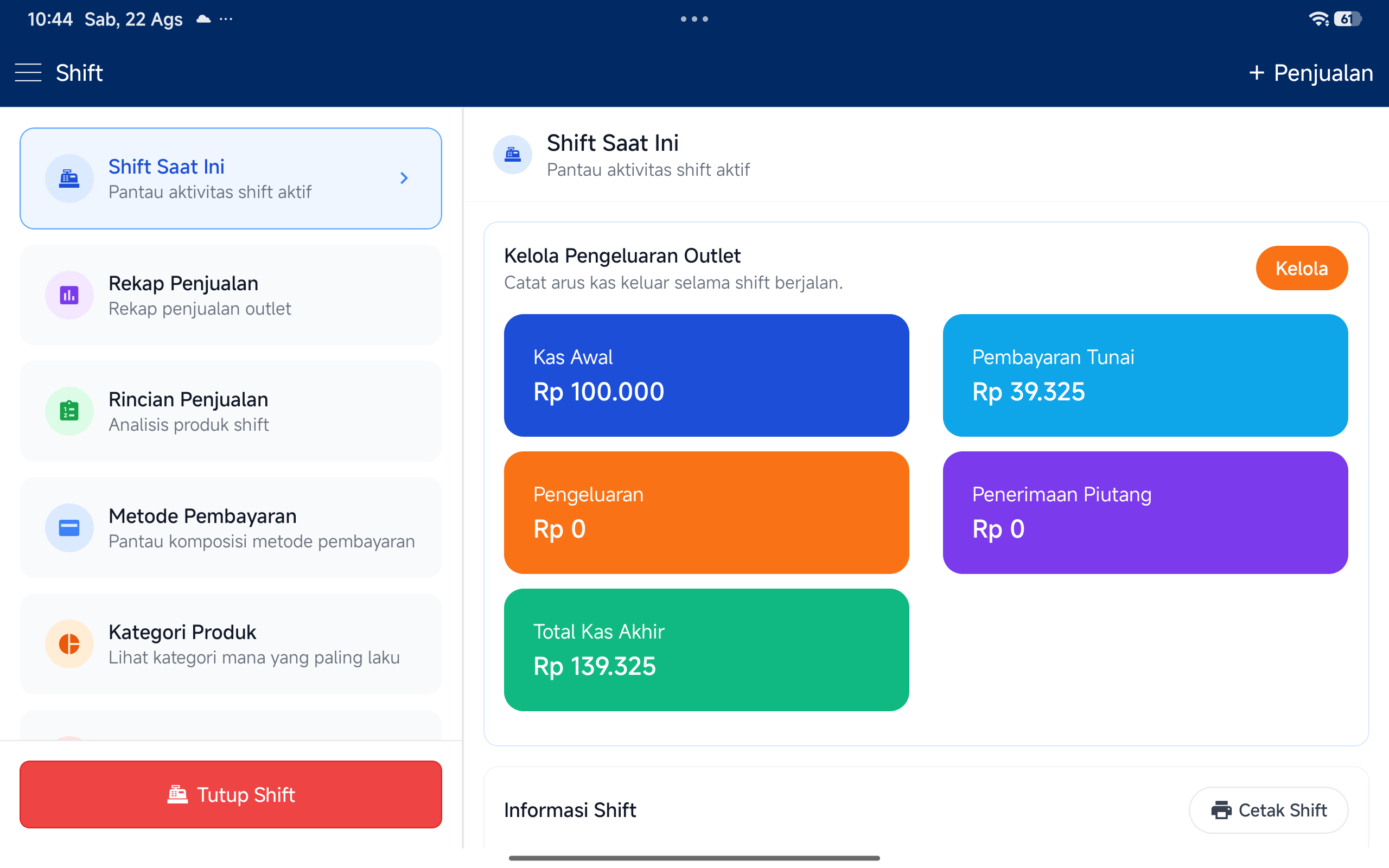This screenshot has height=868, width=1389.
Task: Expand Shift Saat Ini with chevron arrow
Action: (x=404, y=178)
